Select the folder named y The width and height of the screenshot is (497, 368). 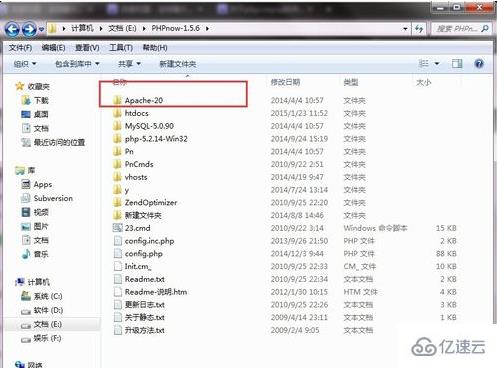(x=126, y=190)
